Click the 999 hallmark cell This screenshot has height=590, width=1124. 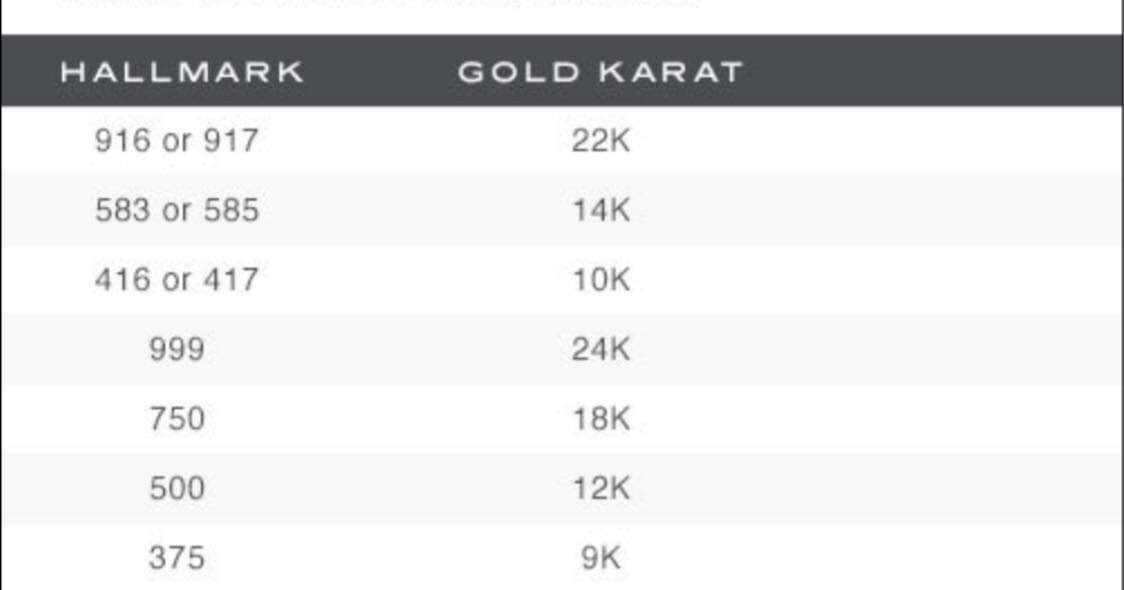[177, 350]
